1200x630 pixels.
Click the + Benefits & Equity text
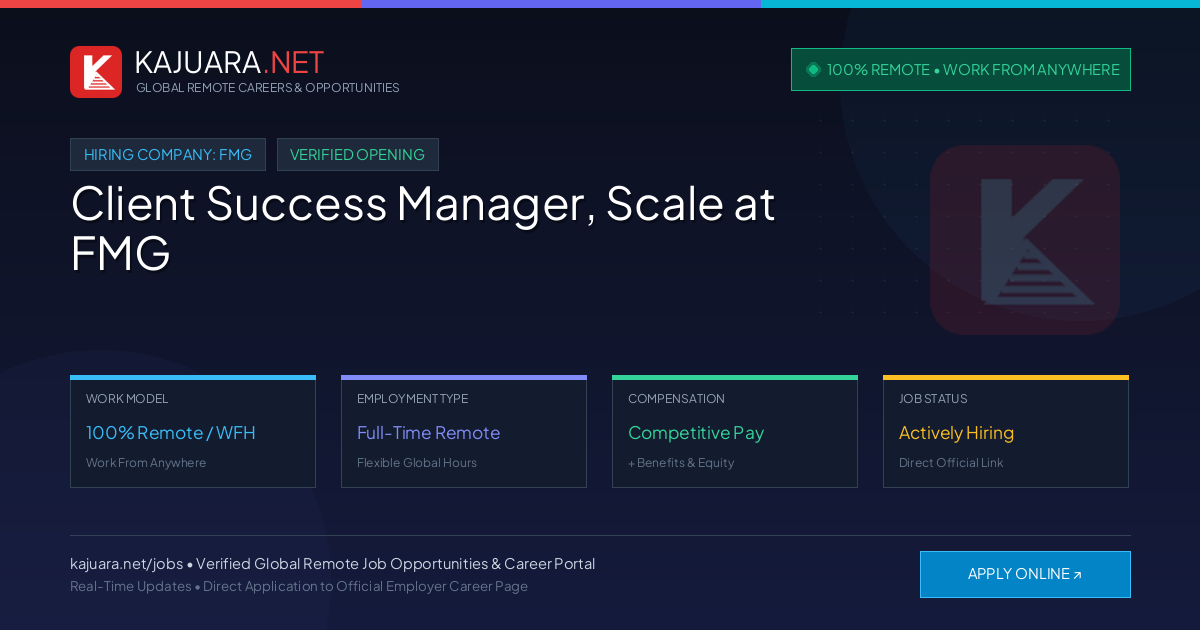pyautogui.click(x=681, y=463)
